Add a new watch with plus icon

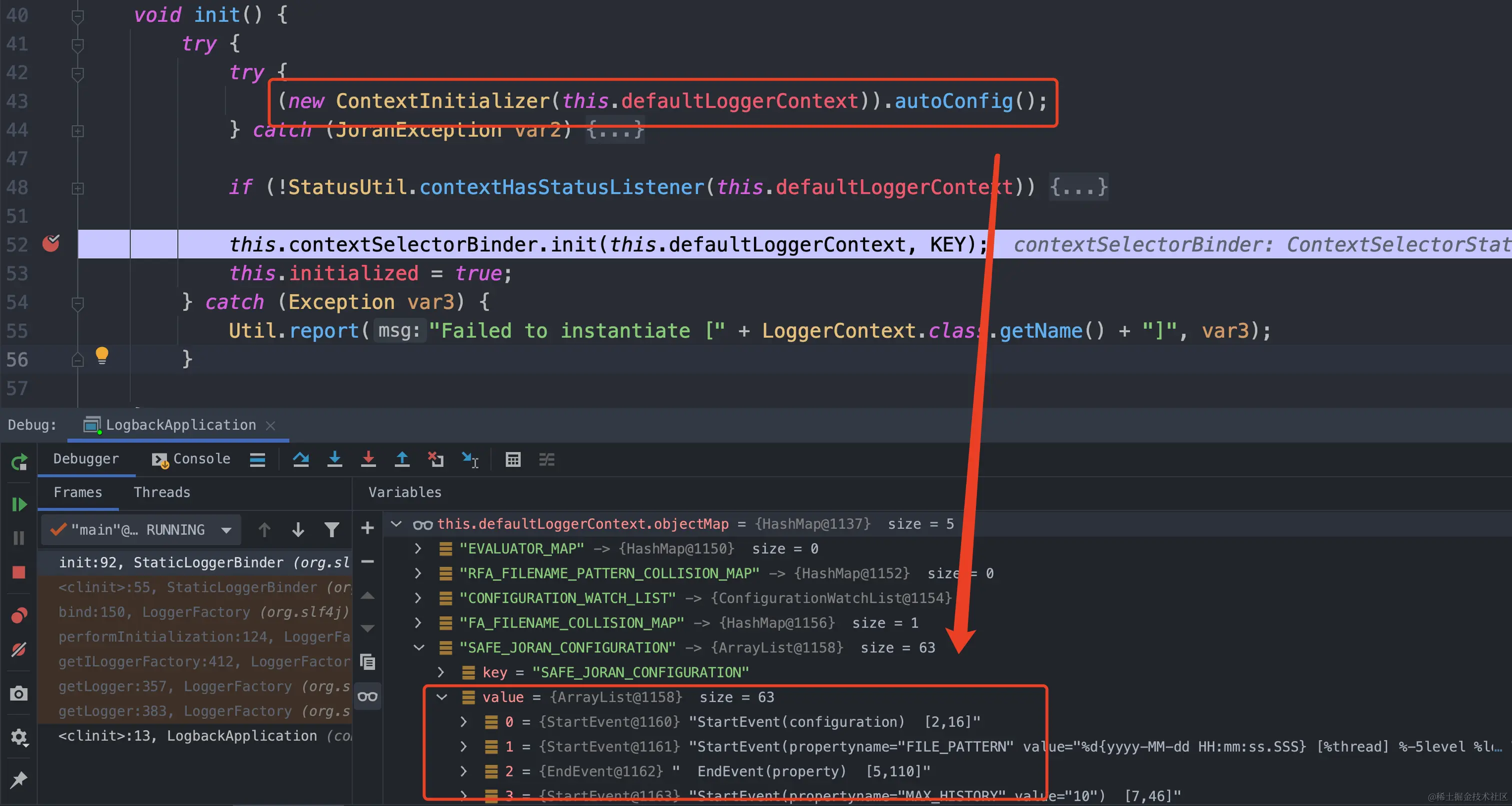click(367, 528)
